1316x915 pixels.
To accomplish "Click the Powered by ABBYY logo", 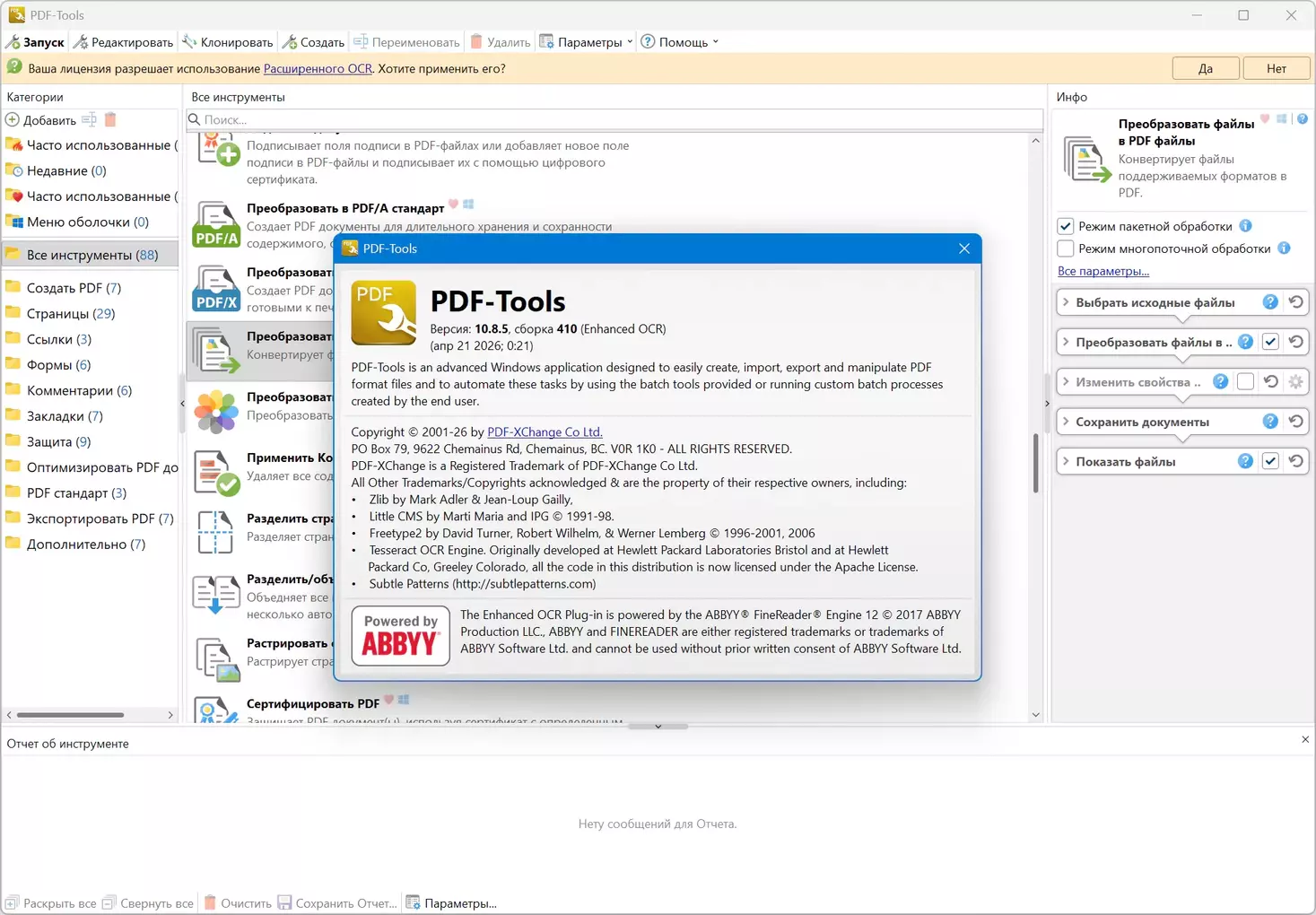I will pyautogui.click(x=400, y=635).
